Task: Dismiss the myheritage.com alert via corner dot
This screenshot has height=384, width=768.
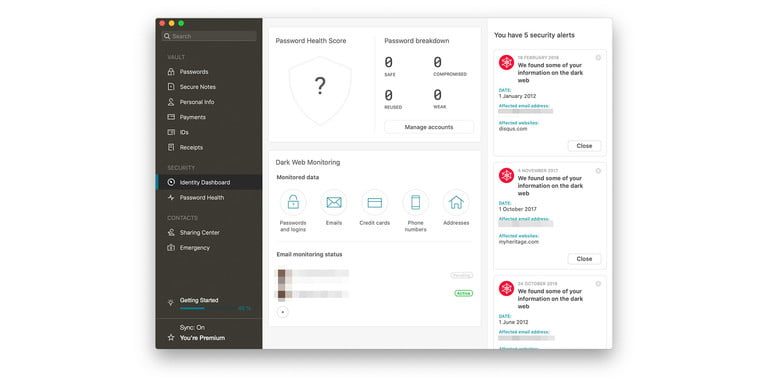Action: (598, 171)
